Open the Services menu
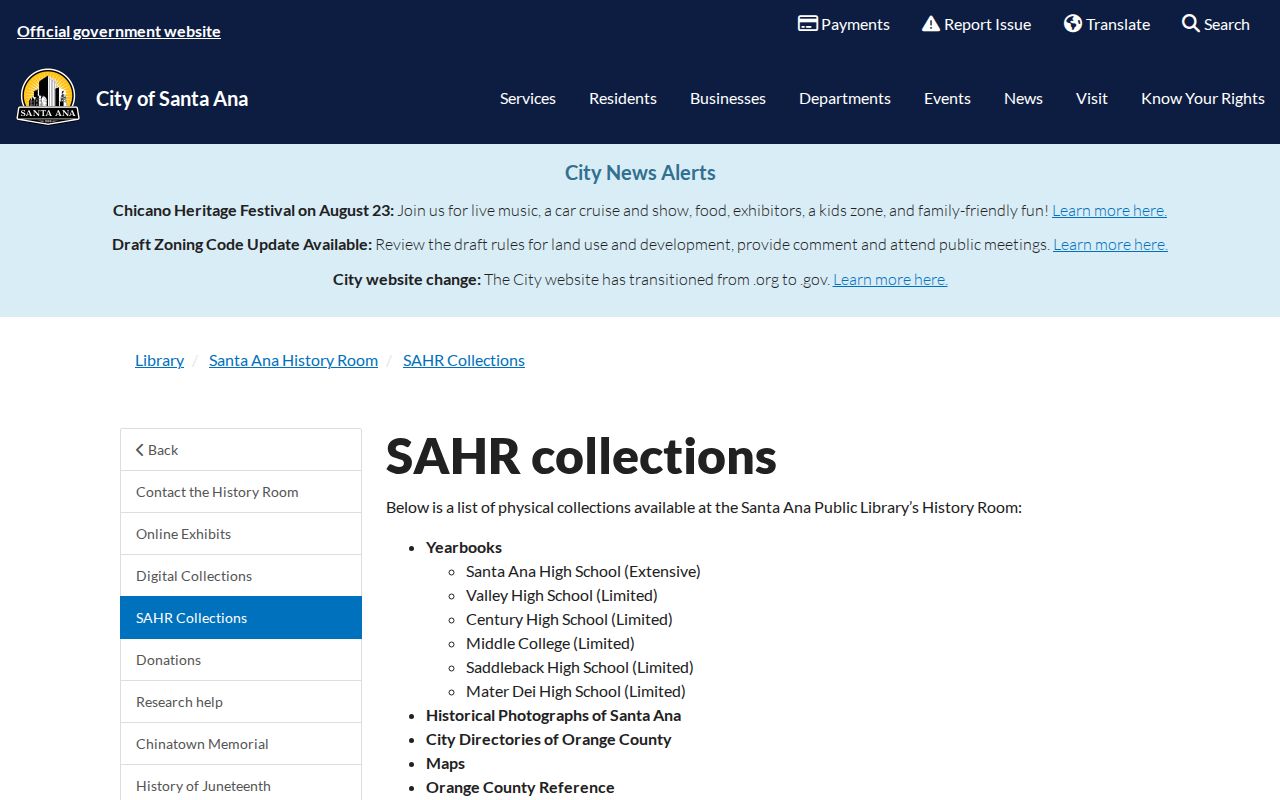 528,98
